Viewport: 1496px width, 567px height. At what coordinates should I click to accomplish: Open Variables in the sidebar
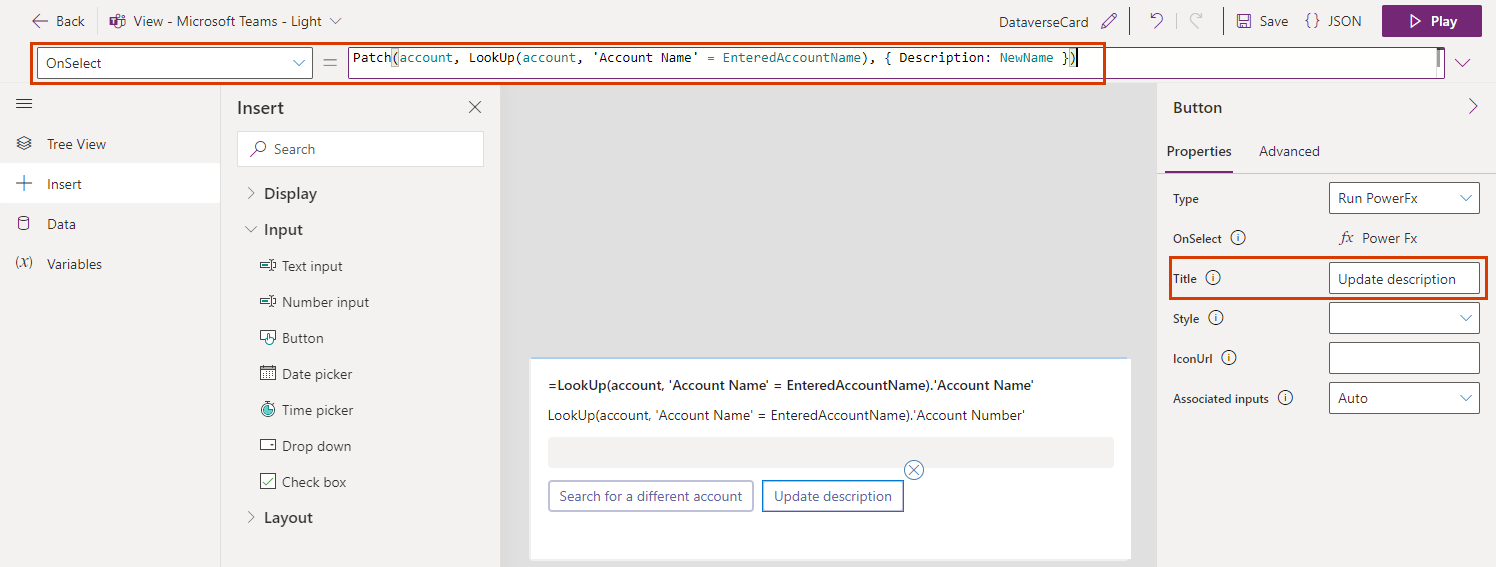tap(110, 264)
